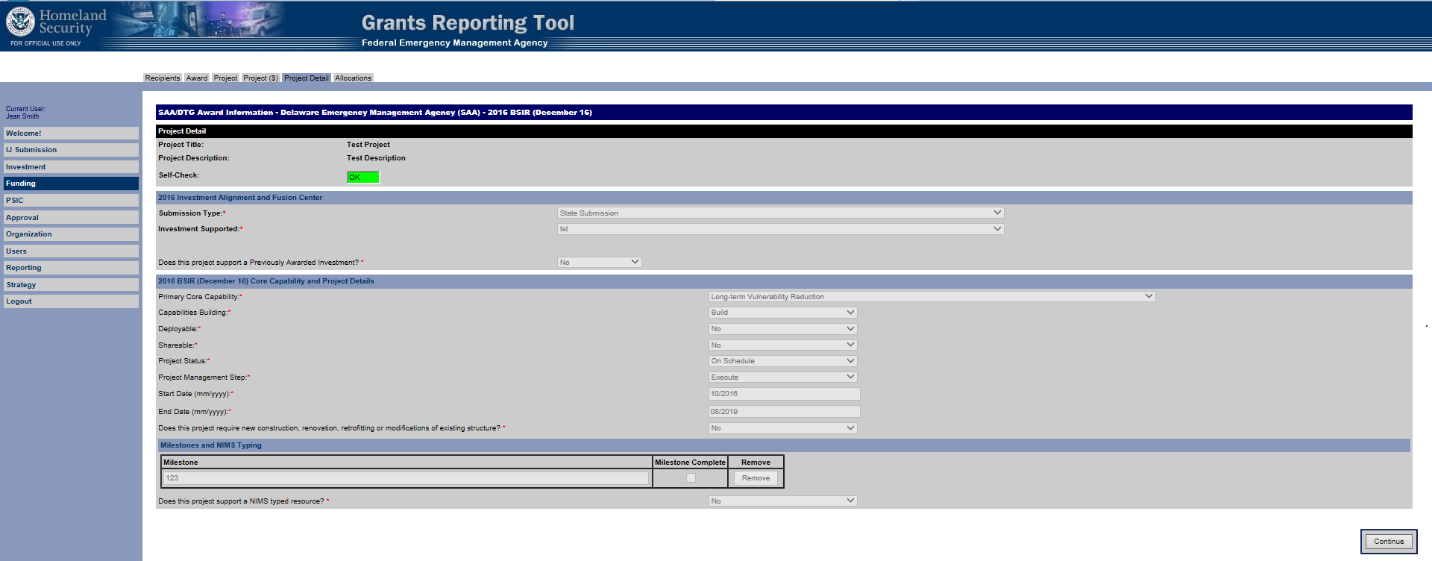Click Logout in the sidebar
This screenshot has width=1432, height=561.
(x=70, y=301)
